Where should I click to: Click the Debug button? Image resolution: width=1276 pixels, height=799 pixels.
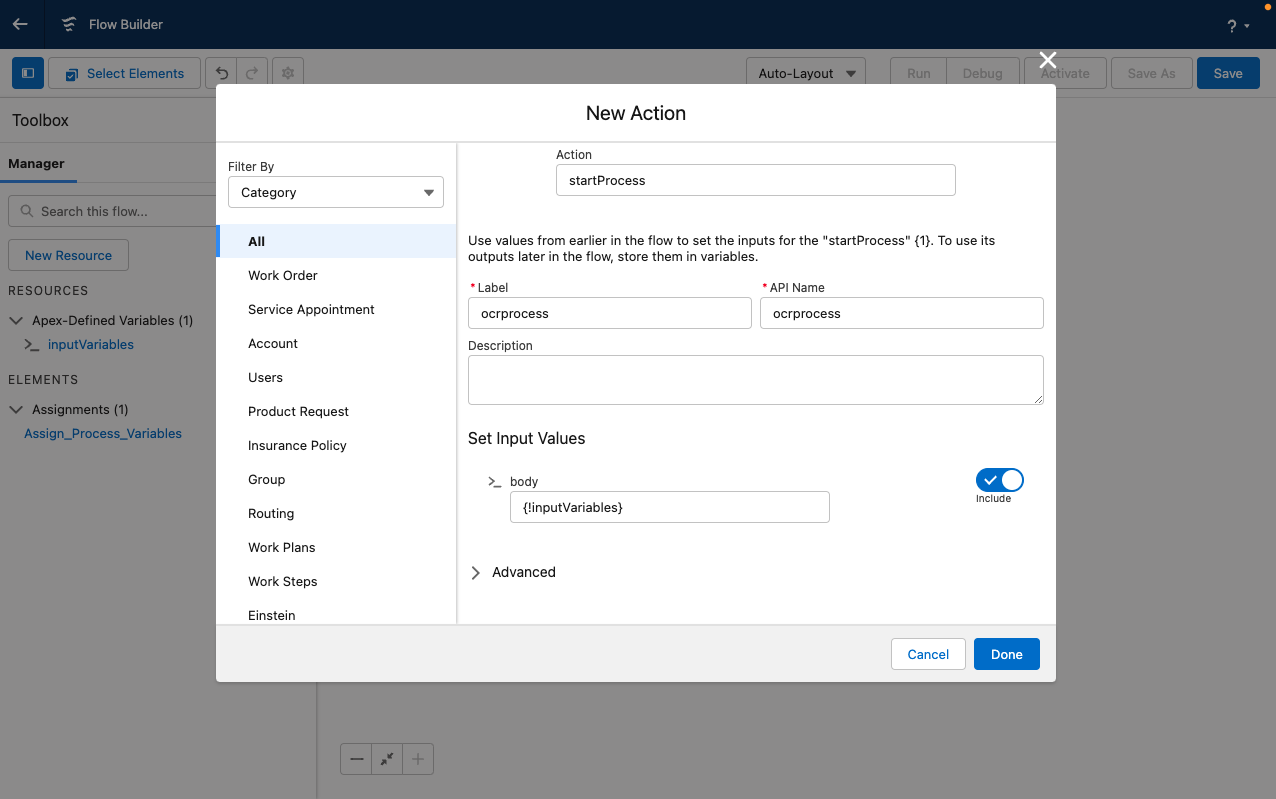click(982, 73)
